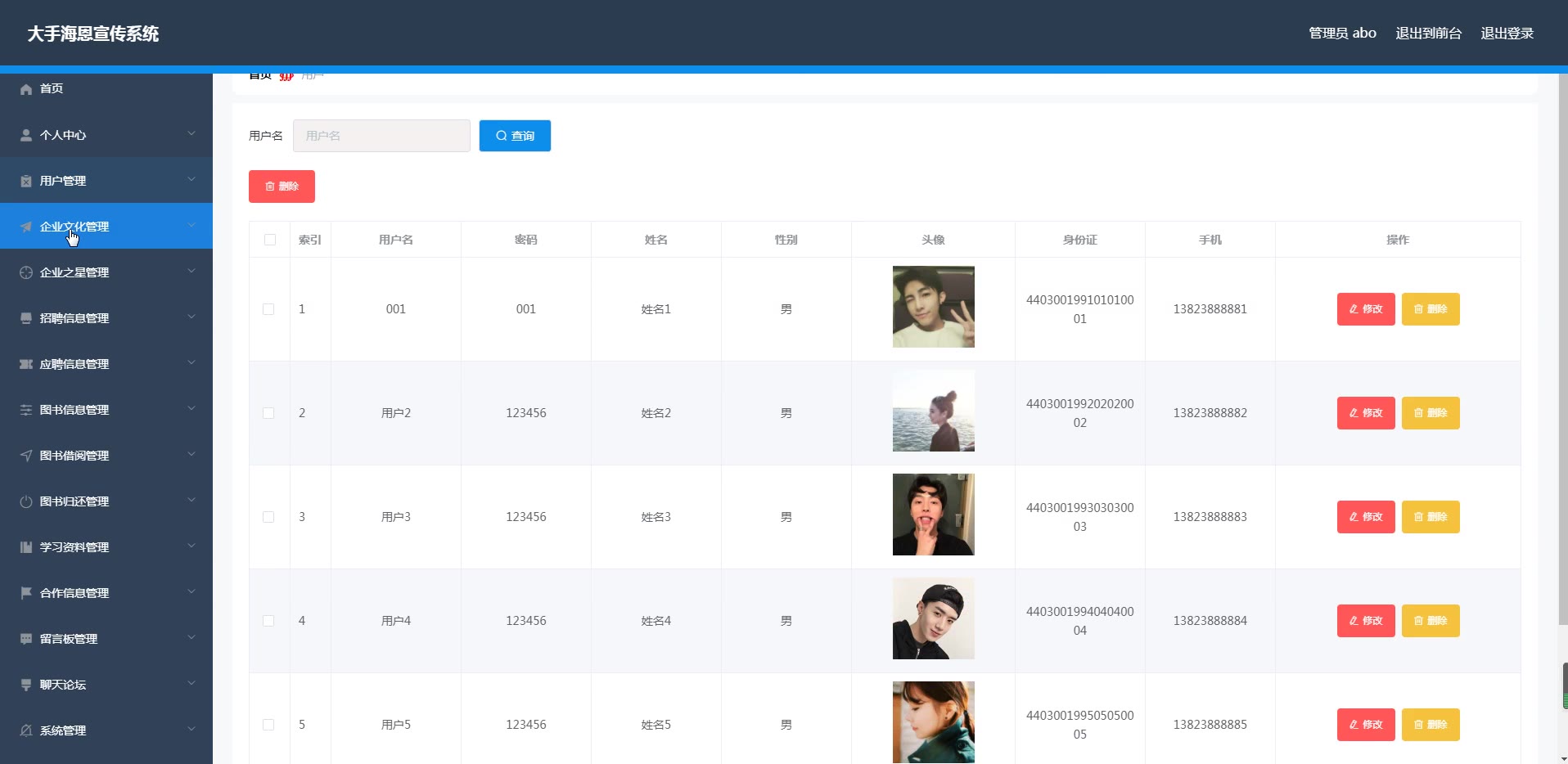Click the avatar thumbnail of 姓名5
Screen dimensions: 1568x764
click(934, 722)
